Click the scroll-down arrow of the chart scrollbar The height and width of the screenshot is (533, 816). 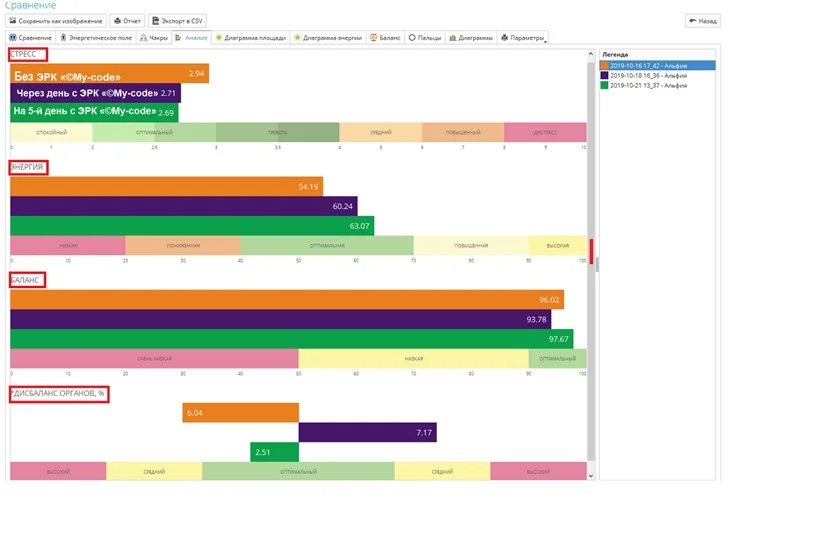tap(590, 476)
